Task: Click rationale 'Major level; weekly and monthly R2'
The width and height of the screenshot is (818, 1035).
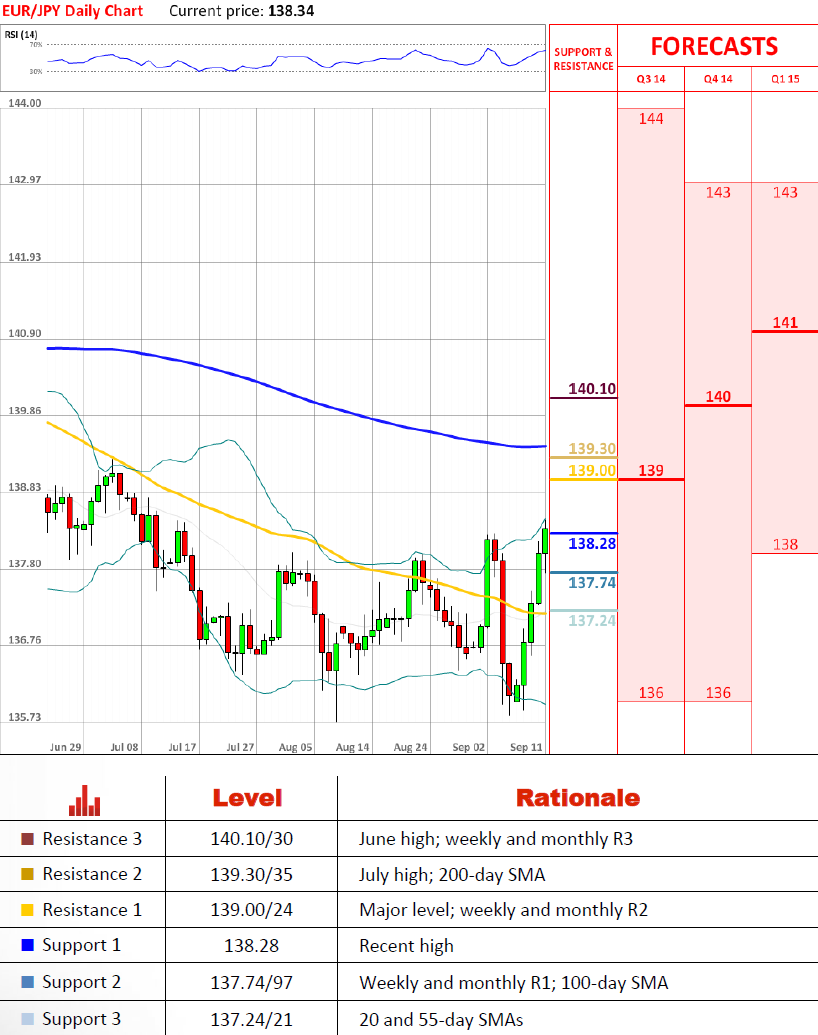Action: [503, 910]
